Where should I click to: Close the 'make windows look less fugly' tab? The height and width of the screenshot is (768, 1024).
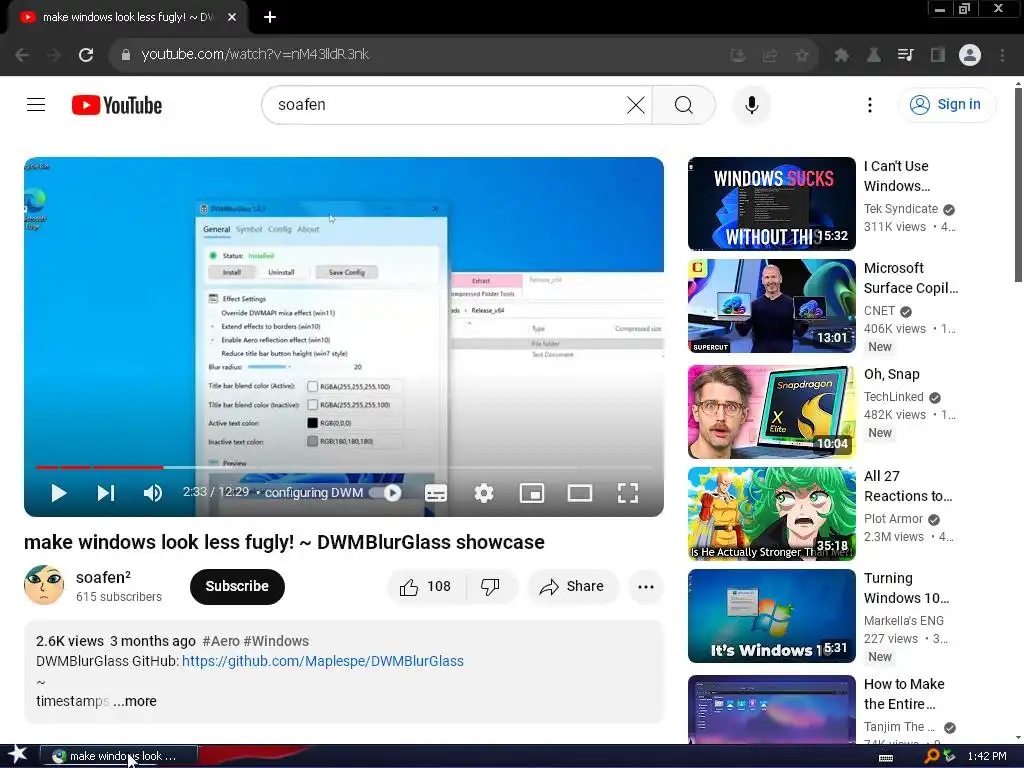click(x=232, y=18)
